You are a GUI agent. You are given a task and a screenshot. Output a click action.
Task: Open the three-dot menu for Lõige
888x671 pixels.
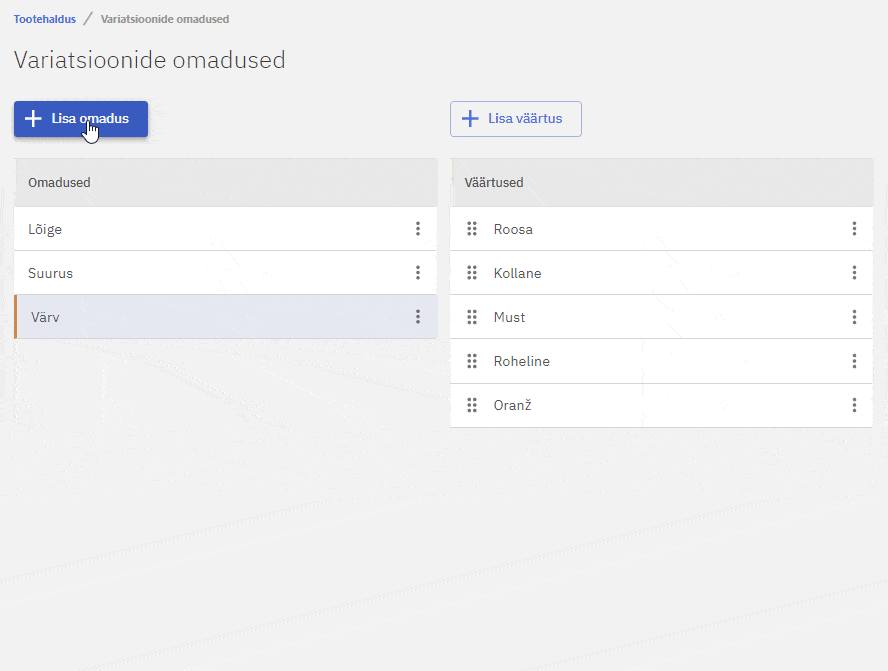click(x=418, y=229)
